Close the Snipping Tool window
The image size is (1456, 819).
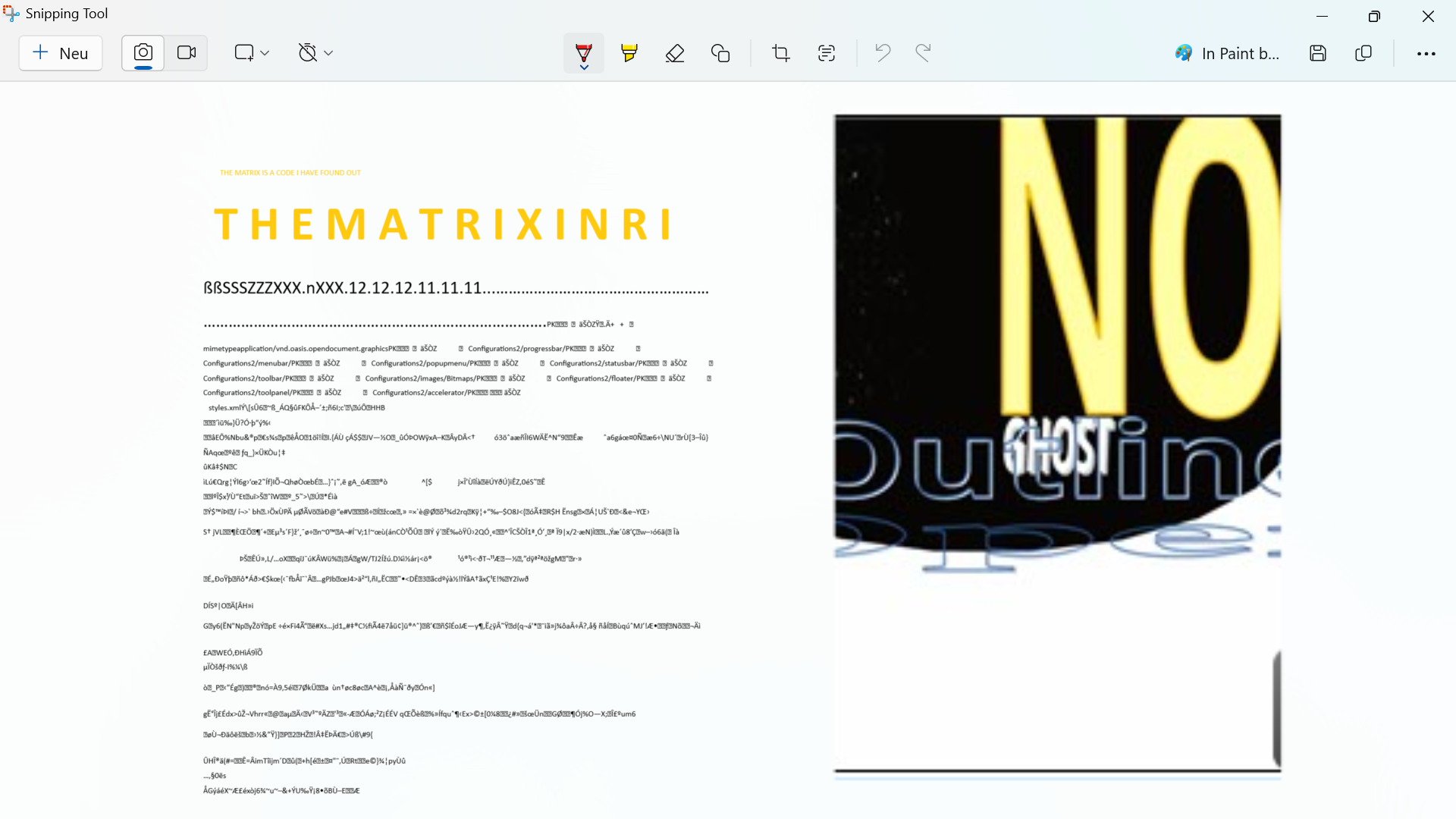coord(1428,16)
